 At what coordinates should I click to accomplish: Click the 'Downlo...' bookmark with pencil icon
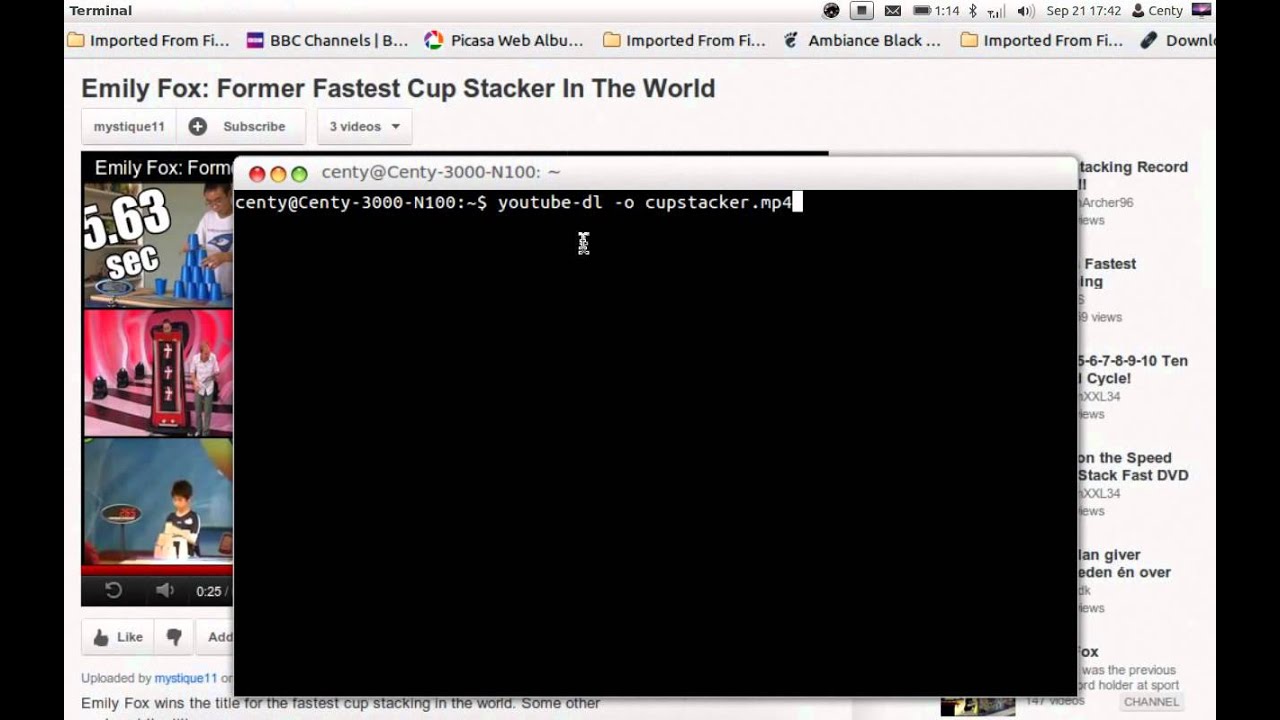(x=1178, y=41)
